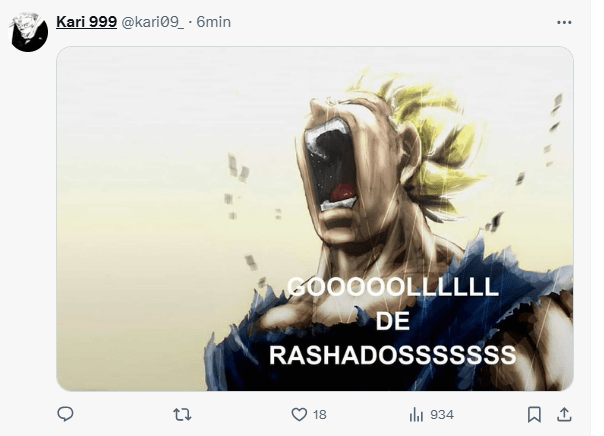This screenshot has height=436, width=604.
Task: Open the three-dot more options menu
Action: (x=564, y=22)
